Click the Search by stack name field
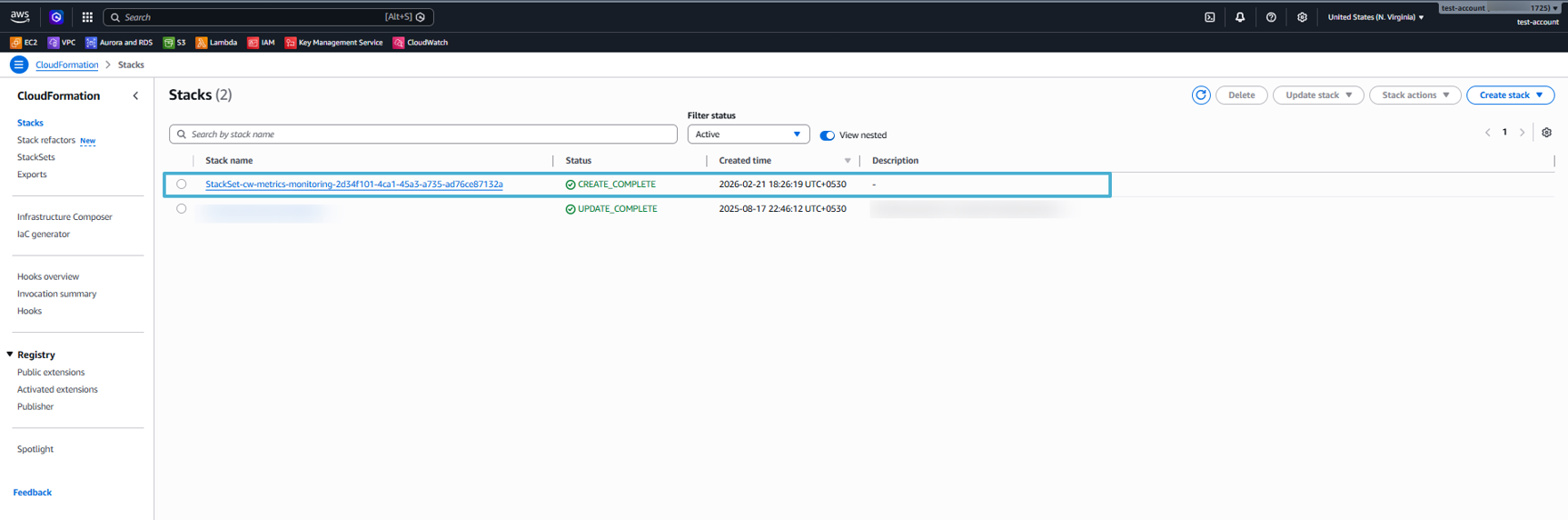Screen dimensions: 1568x520 (423, 135)
